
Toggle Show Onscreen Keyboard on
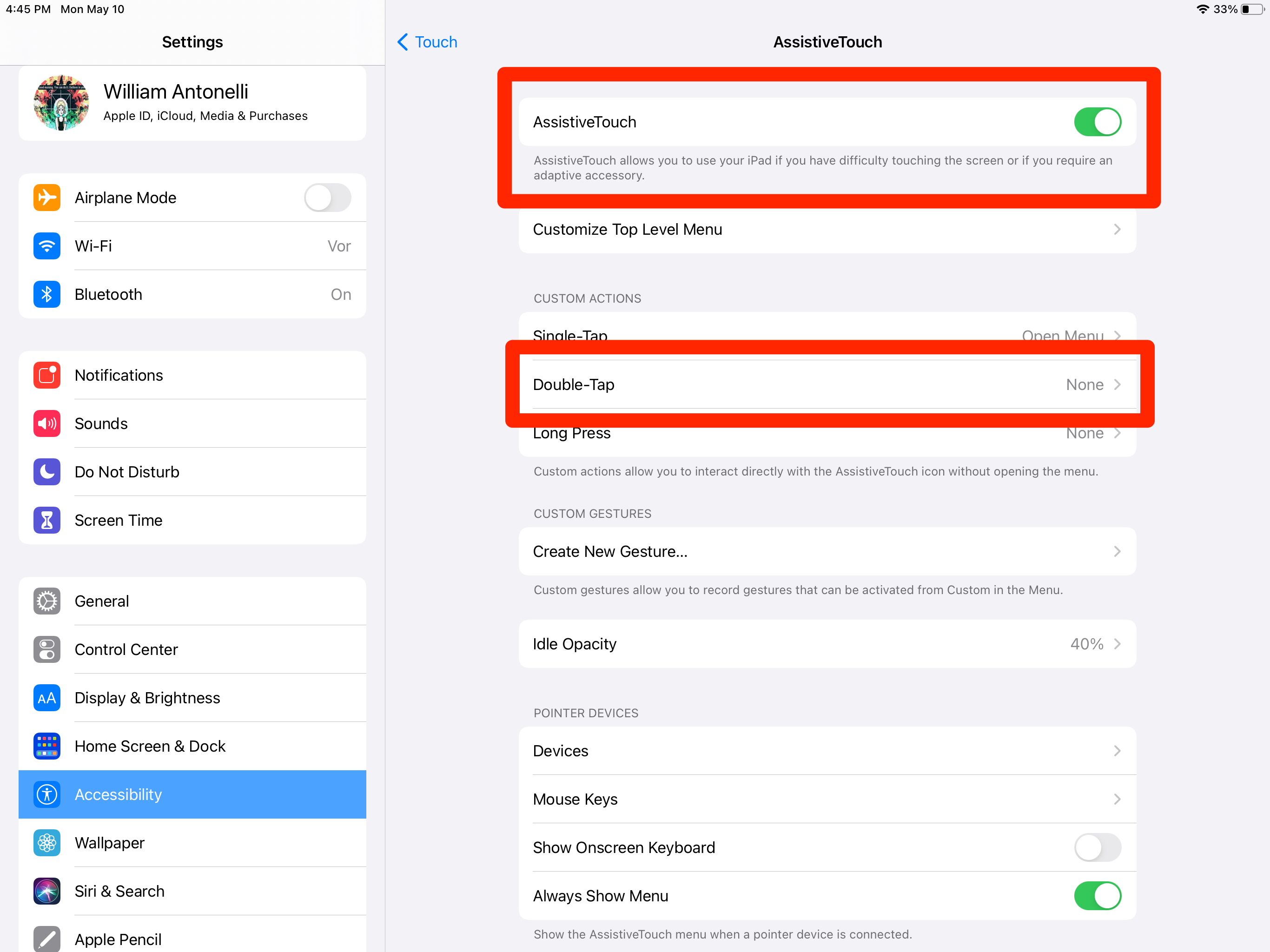[1097, 847]
